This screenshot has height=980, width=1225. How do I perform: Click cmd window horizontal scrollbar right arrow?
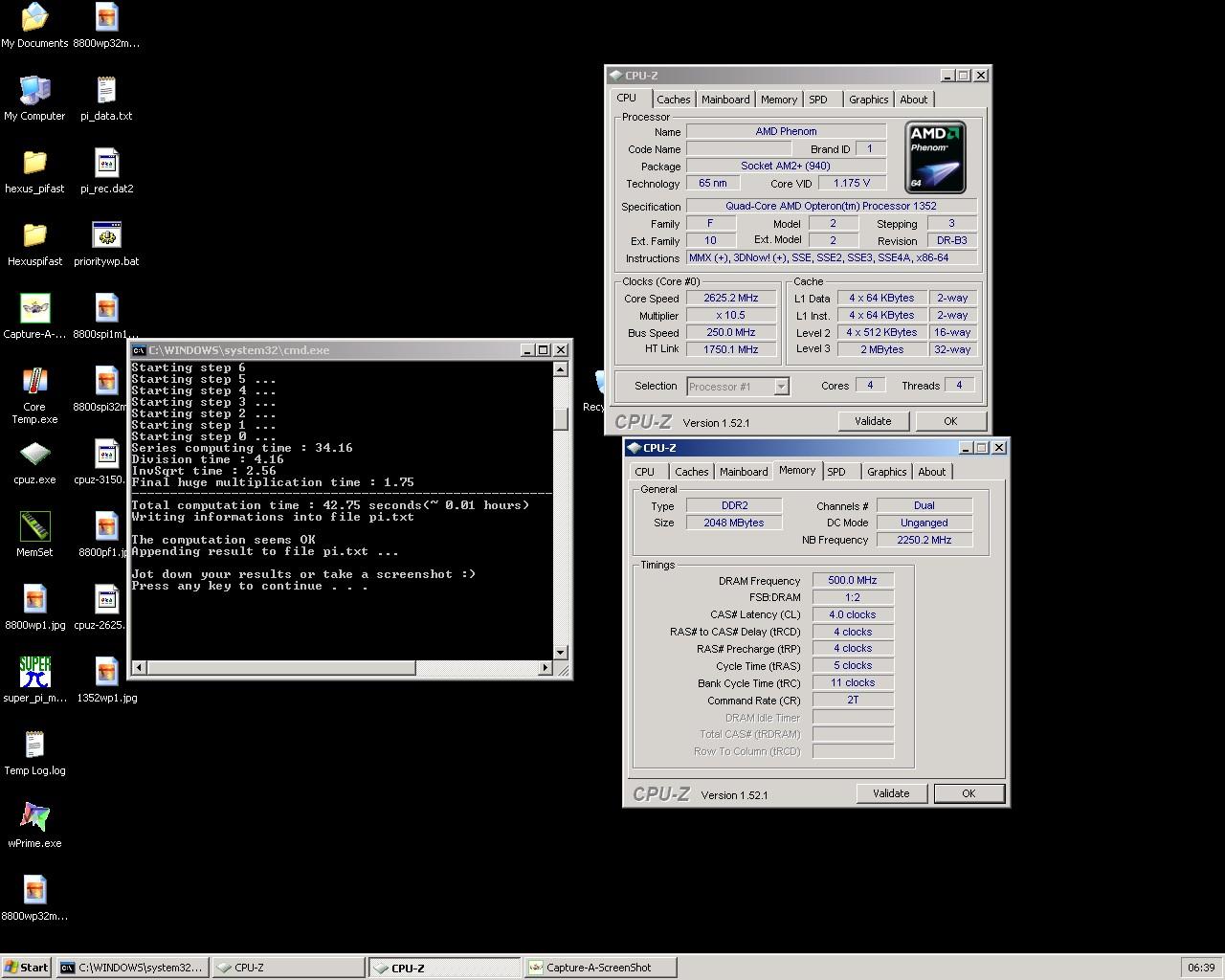point(546,667)
